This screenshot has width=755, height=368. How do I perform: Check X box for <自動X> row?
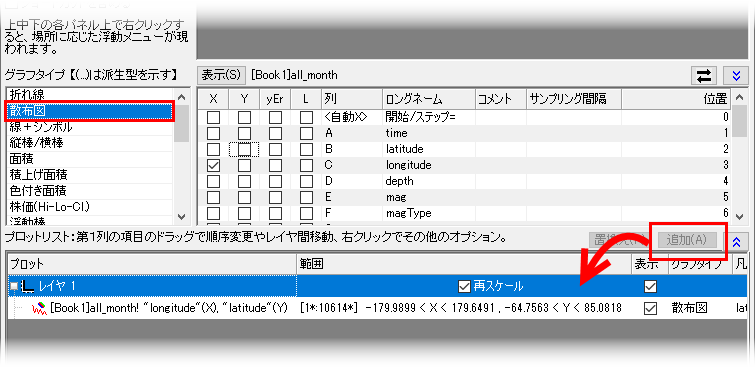[x=213, y=118]
